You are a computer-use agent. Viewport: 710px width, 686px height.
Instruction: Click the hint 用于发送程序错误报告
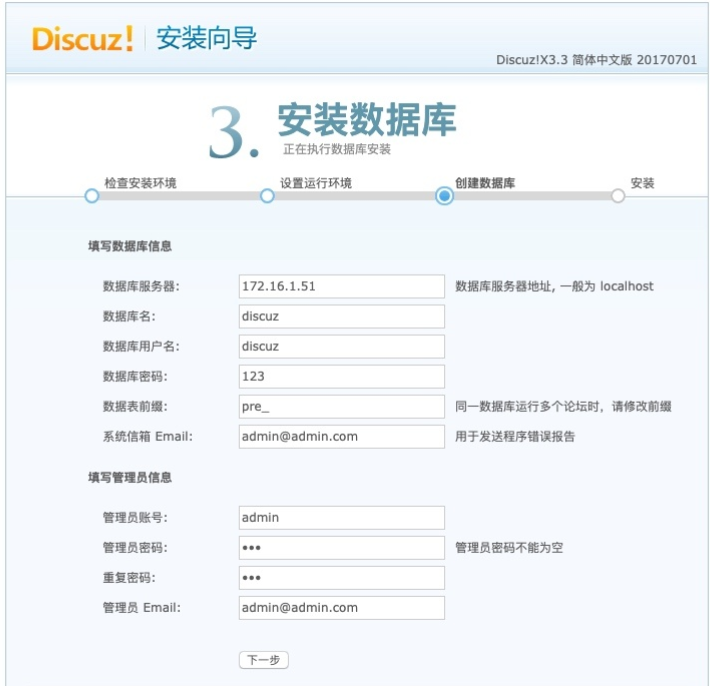coord(515,437)
